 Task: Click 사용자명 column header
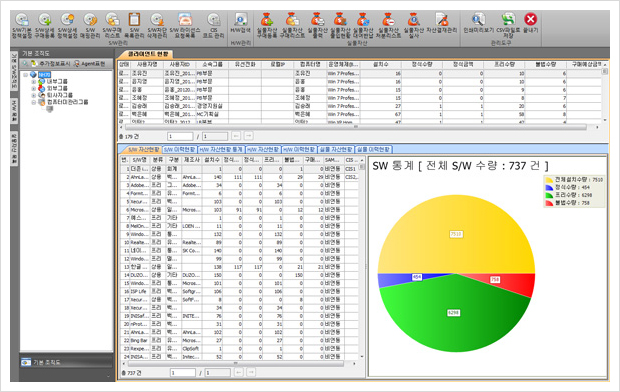click(147, 64)
